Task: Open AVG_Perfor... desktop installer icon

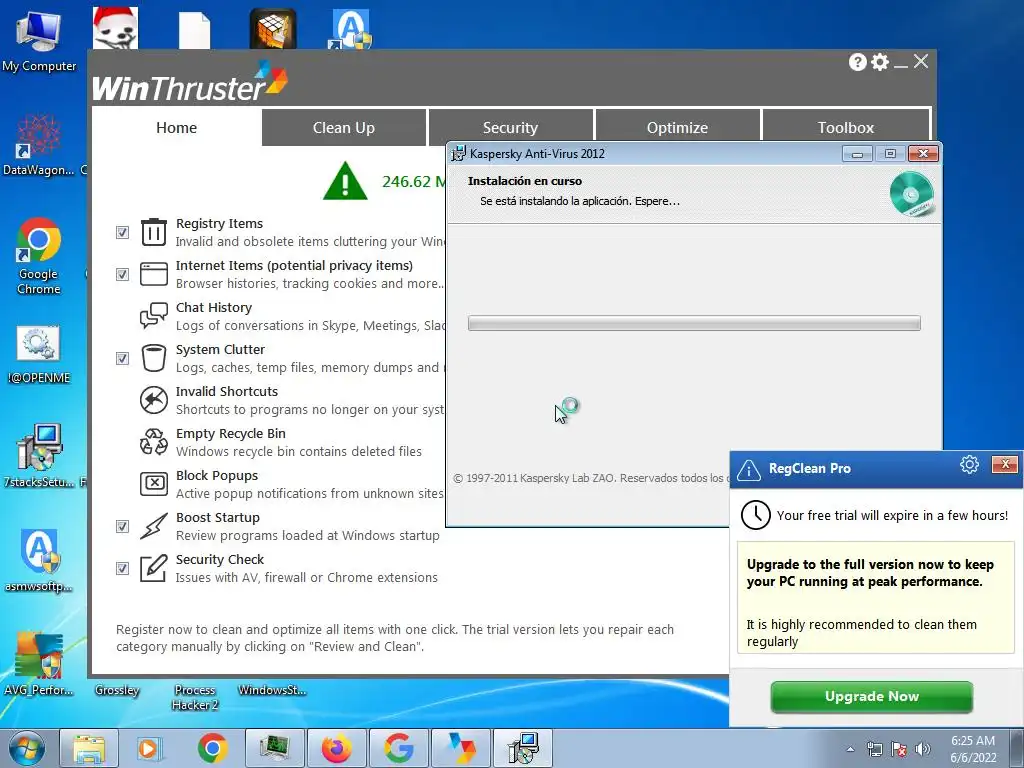Action: point(39,664)
